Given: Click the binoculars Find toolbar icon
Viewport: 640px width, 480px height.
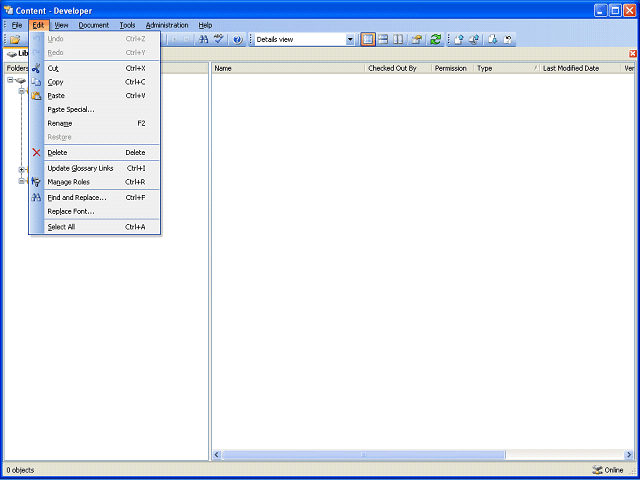Looking at the screenshot, I should click(203, 40).
